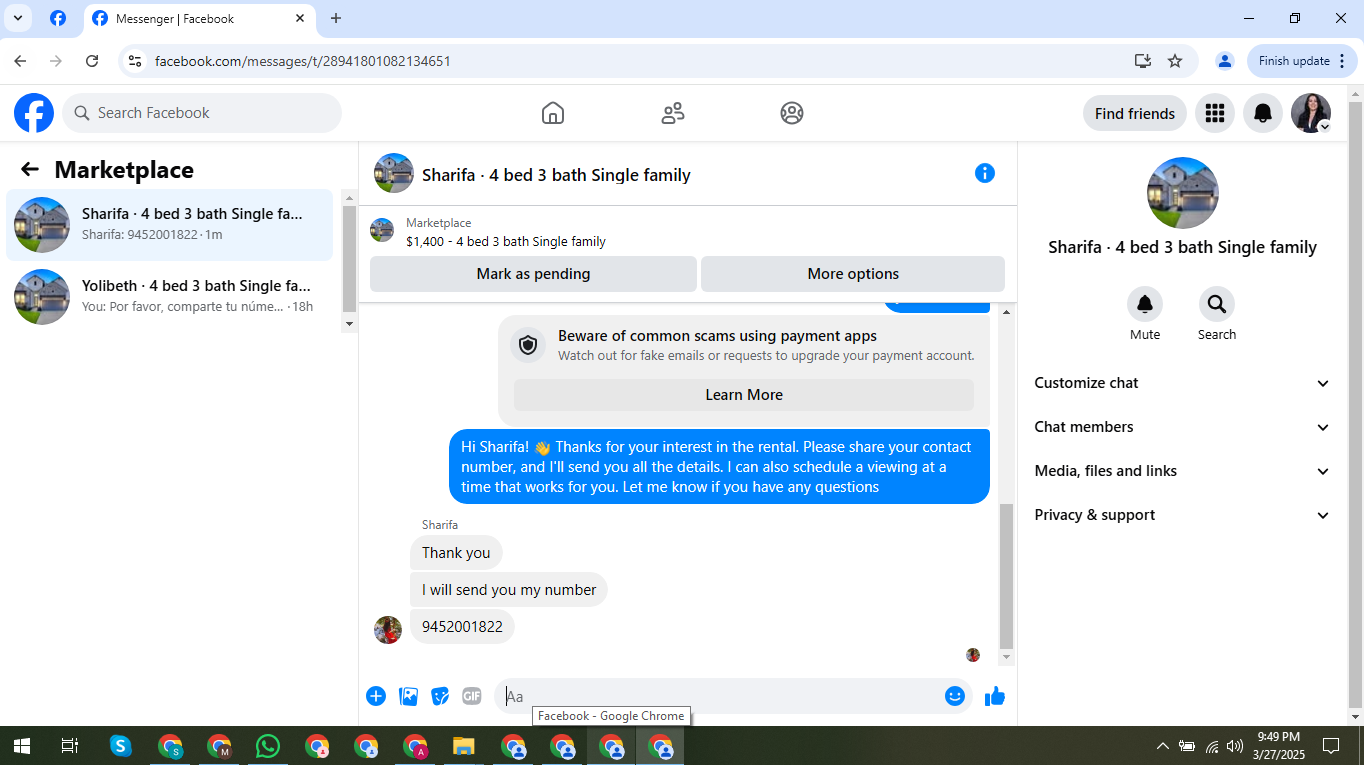Switch to the pinned Facebook tab
Screen dimensions: 1364x765
[58, 18]
